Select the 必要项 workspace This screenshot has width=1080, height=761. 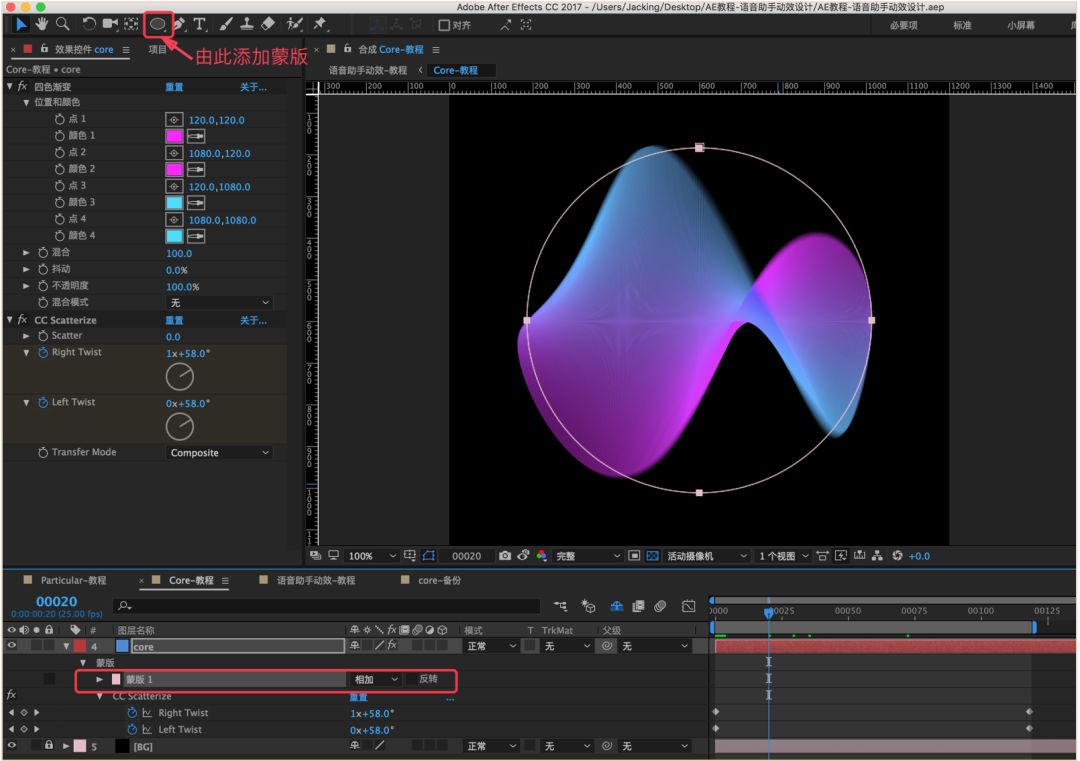(904, 25)
